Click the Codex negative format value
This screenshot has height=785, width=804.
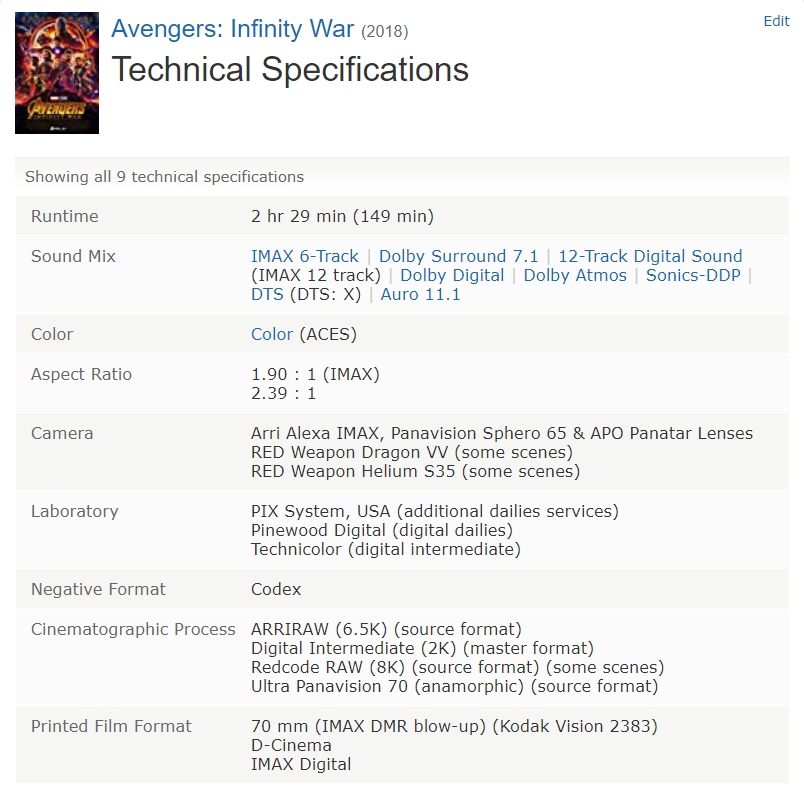click(x=276, y=589)
